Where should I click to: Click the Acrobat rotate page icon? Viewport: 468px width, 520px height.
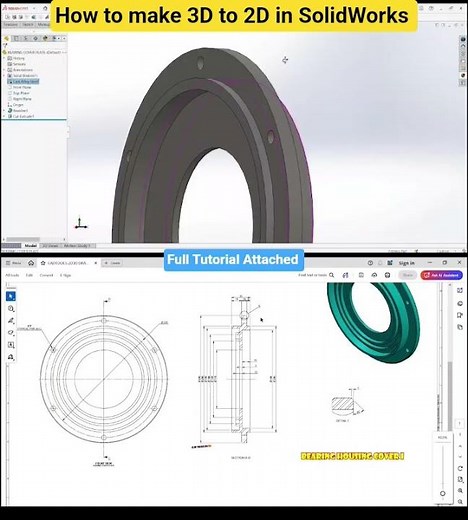pyautogui.click(x=460, y=468)
